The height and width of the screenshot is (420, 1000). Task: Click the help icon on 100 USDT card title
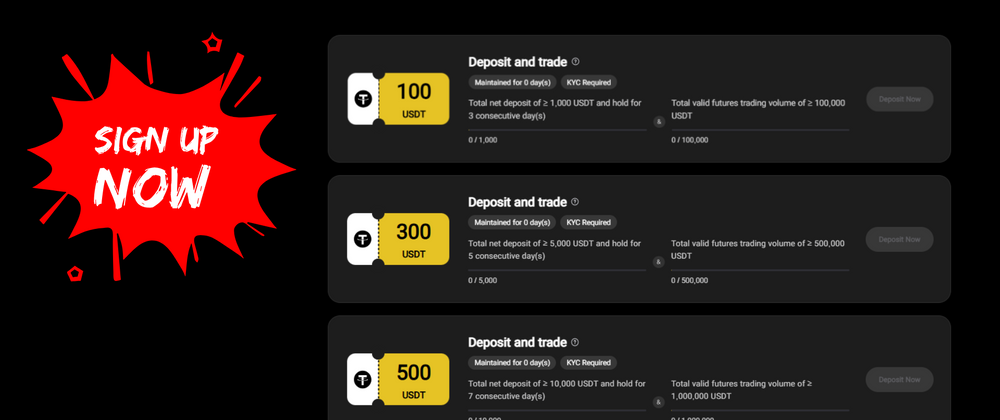pos(575,62)
